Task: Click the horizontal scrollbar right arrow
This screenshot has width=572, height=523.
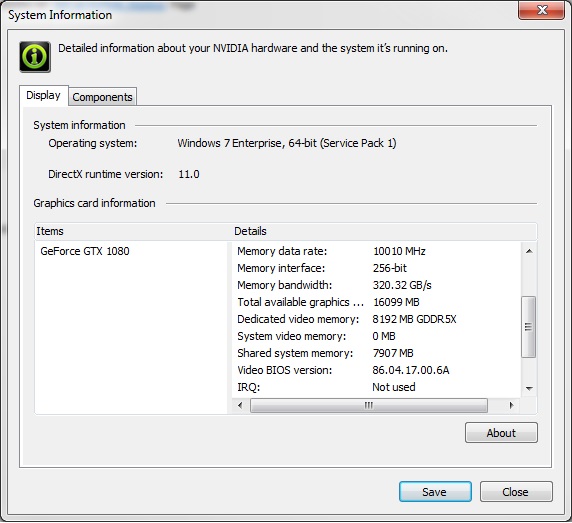Action: click(x=511, y=405)
